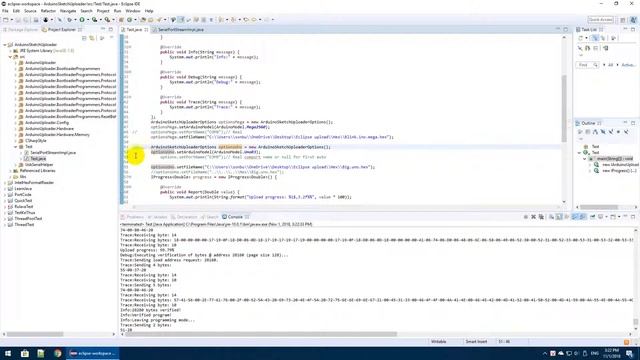Click the New Java Class toolbar icon
Viewport: 640px width, 360px height.
pos(129,20)
